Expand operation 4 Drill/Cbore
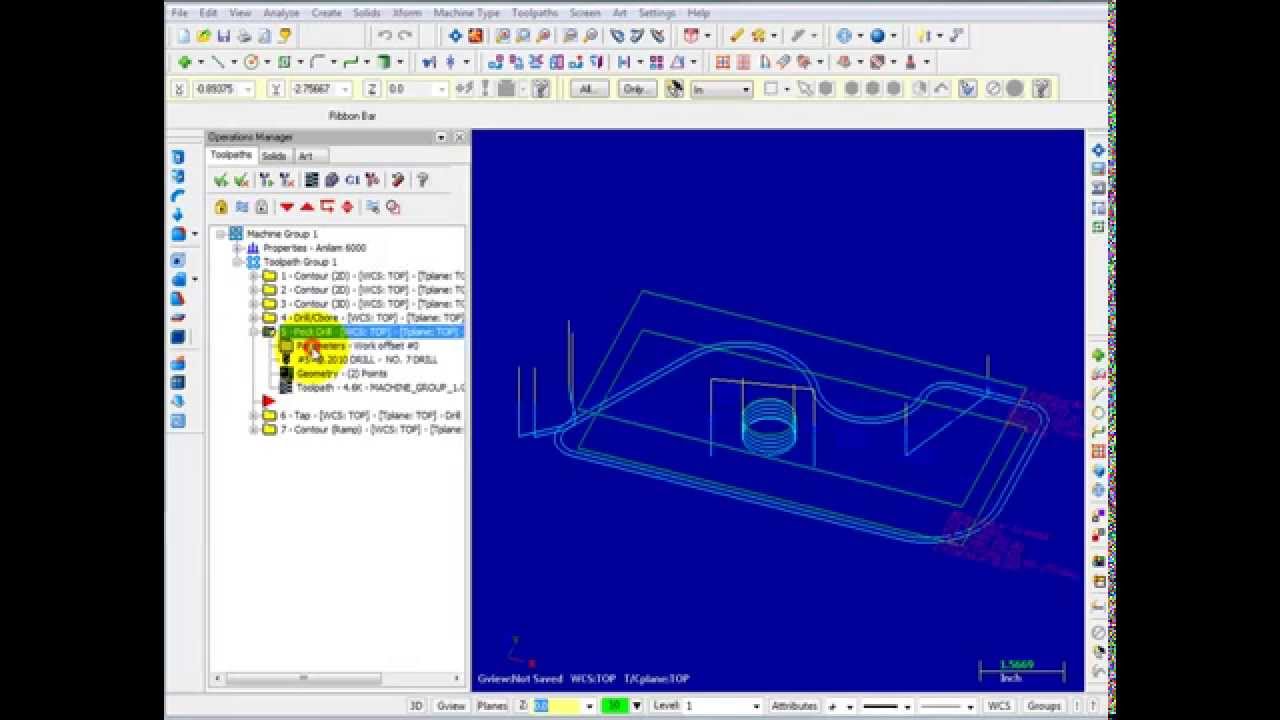 (x=254, y=318)
